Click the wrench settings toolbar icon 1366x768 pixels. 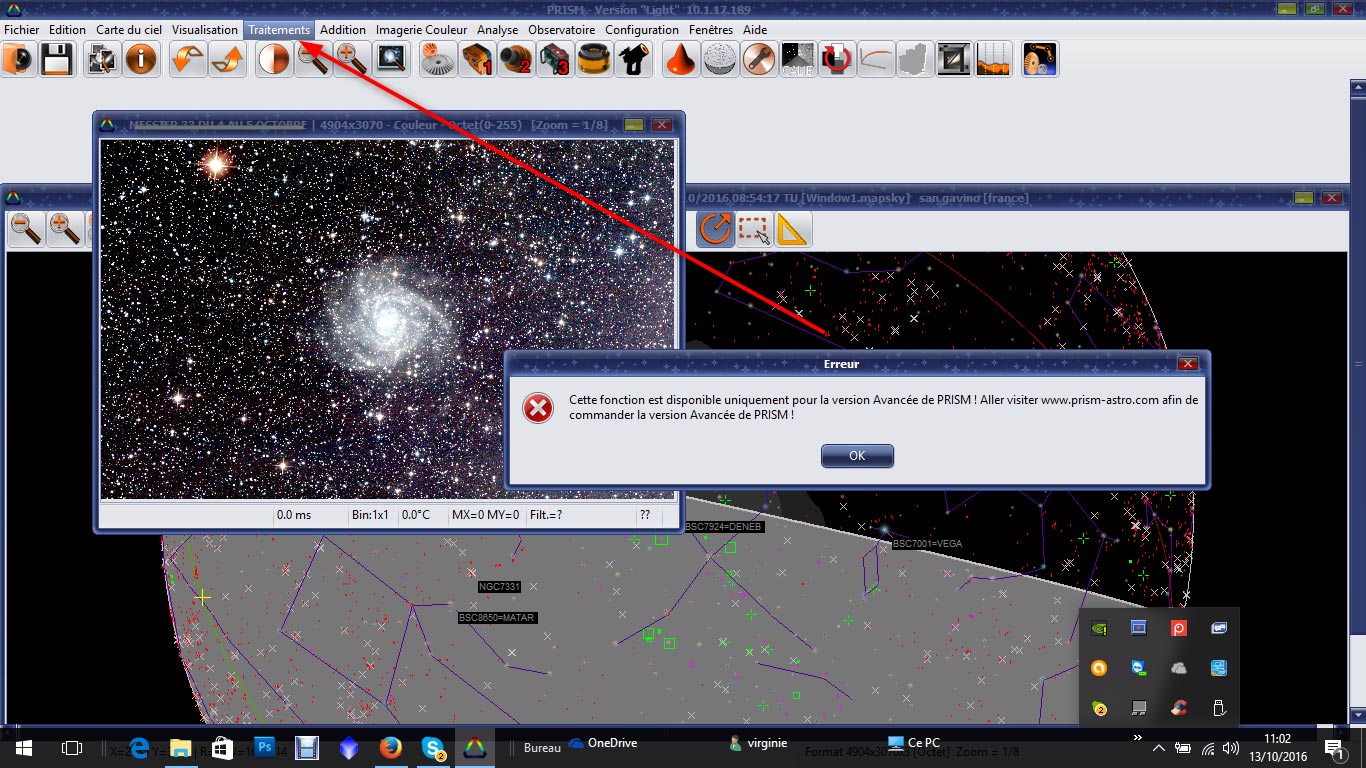[x=760, y=60]
